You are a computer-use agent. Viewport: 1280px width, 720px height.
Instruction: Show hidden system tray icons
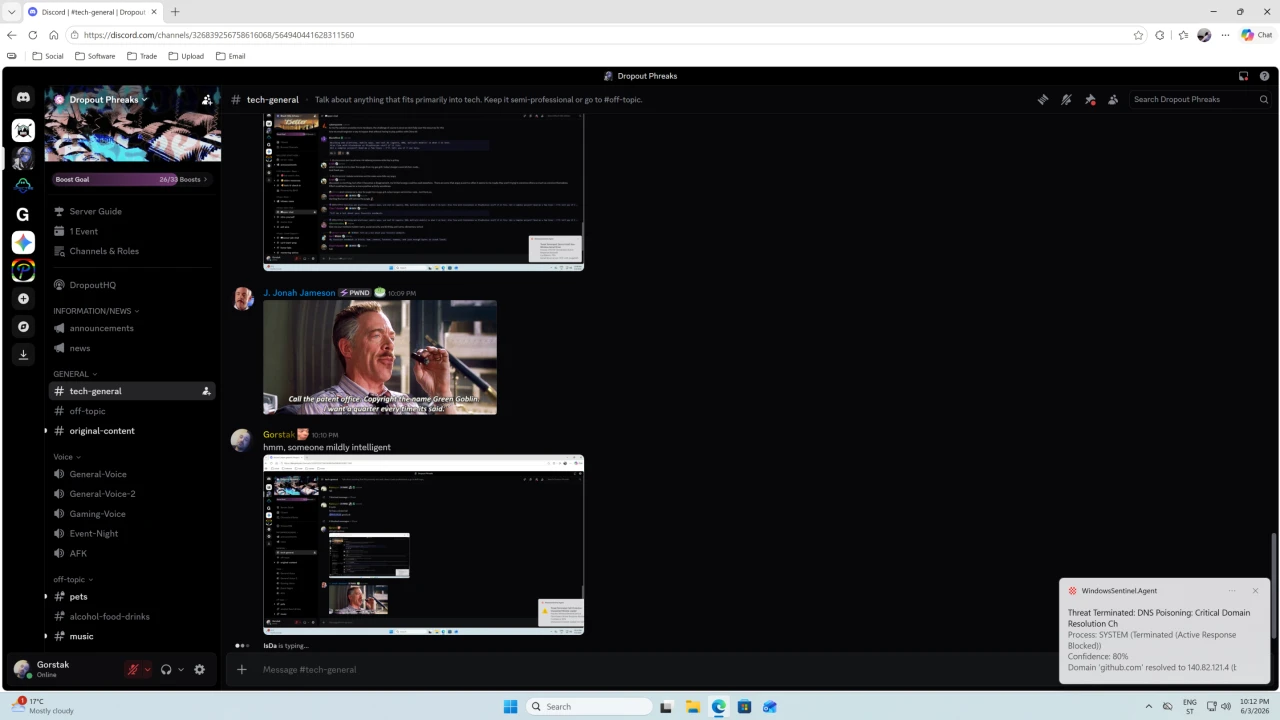point(1148,706)
